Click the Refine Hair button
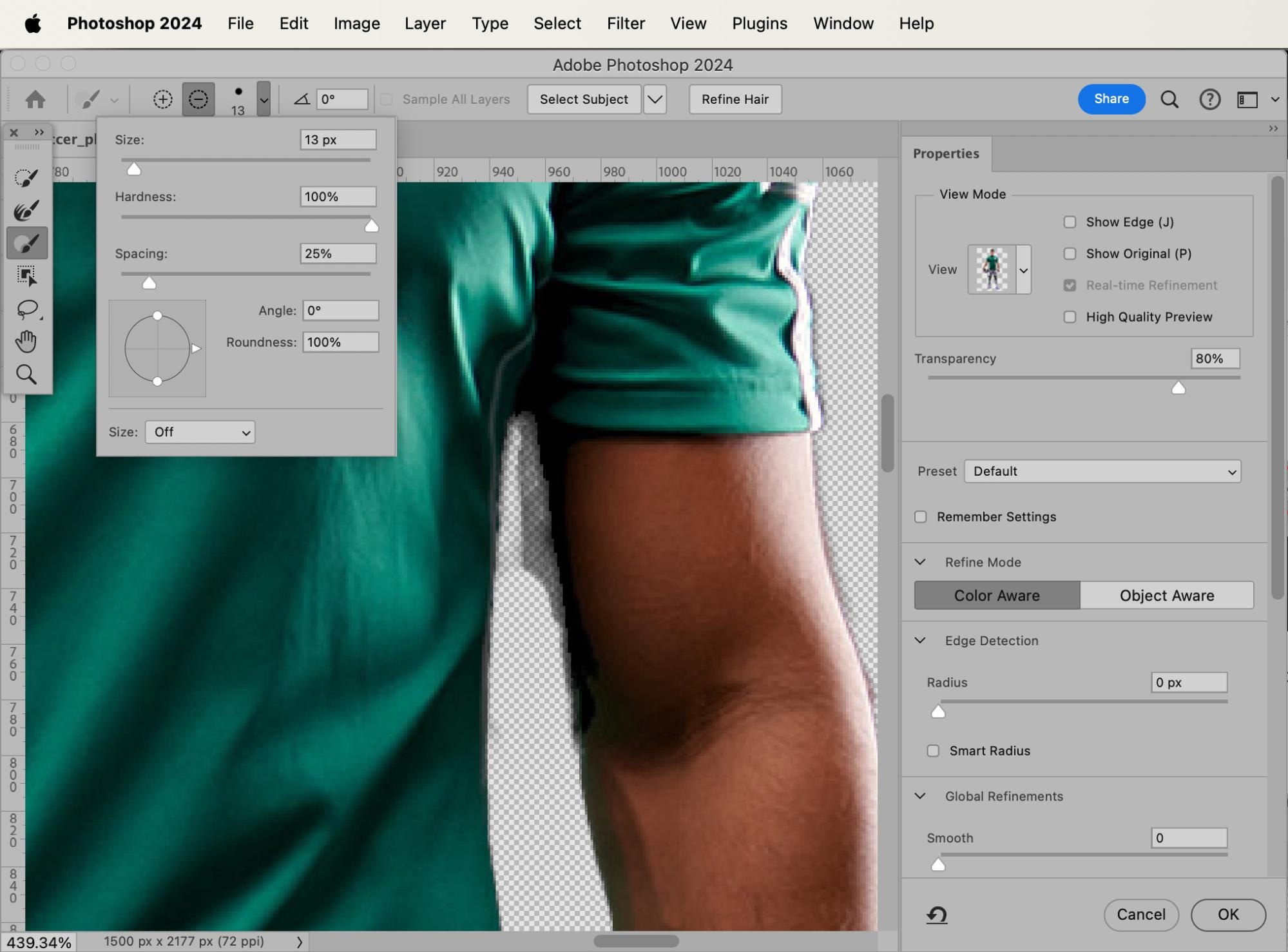 pyautogui.click(x=735, y=99)
